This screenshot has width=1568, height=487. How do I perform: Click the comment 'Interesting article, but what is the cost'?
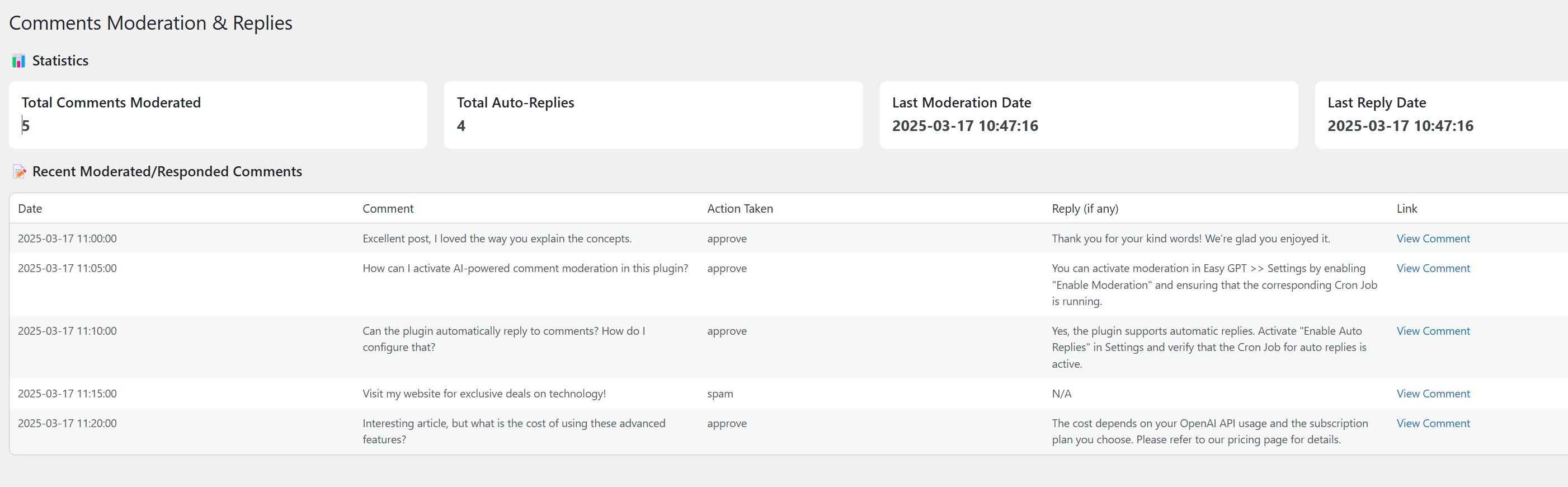click(x=514, y=432)
